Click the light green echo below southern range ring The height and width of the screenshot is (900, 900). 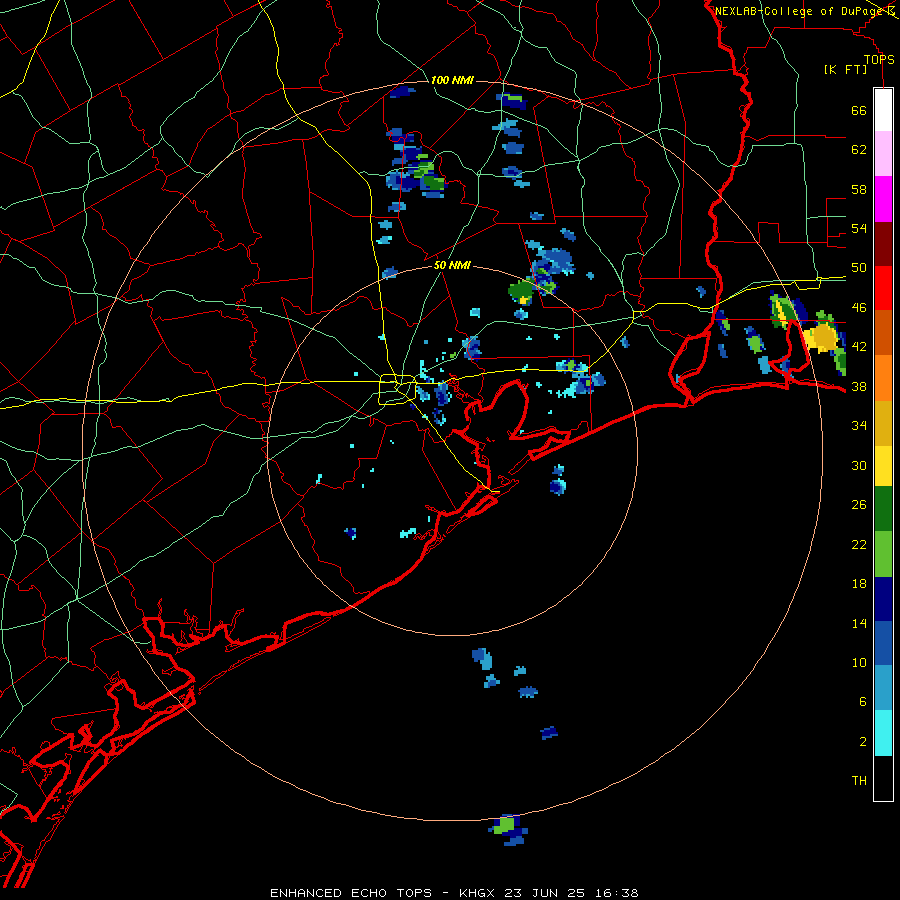[x=505, y=825]
